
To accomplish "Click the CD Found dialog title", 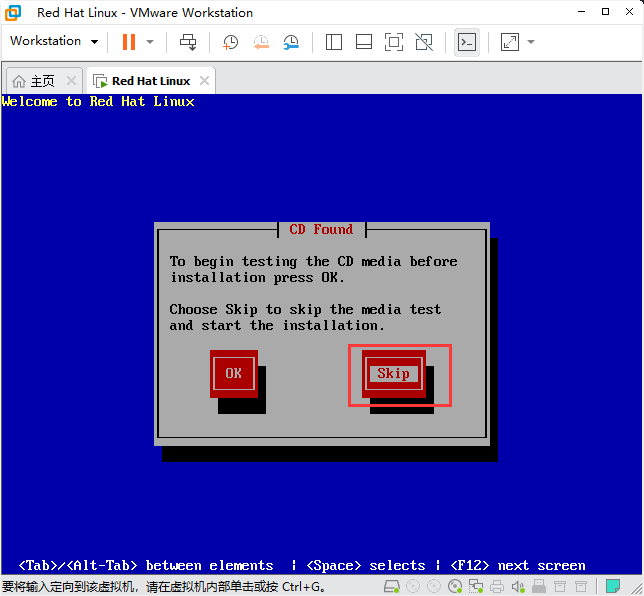I will tap(321, 229).
